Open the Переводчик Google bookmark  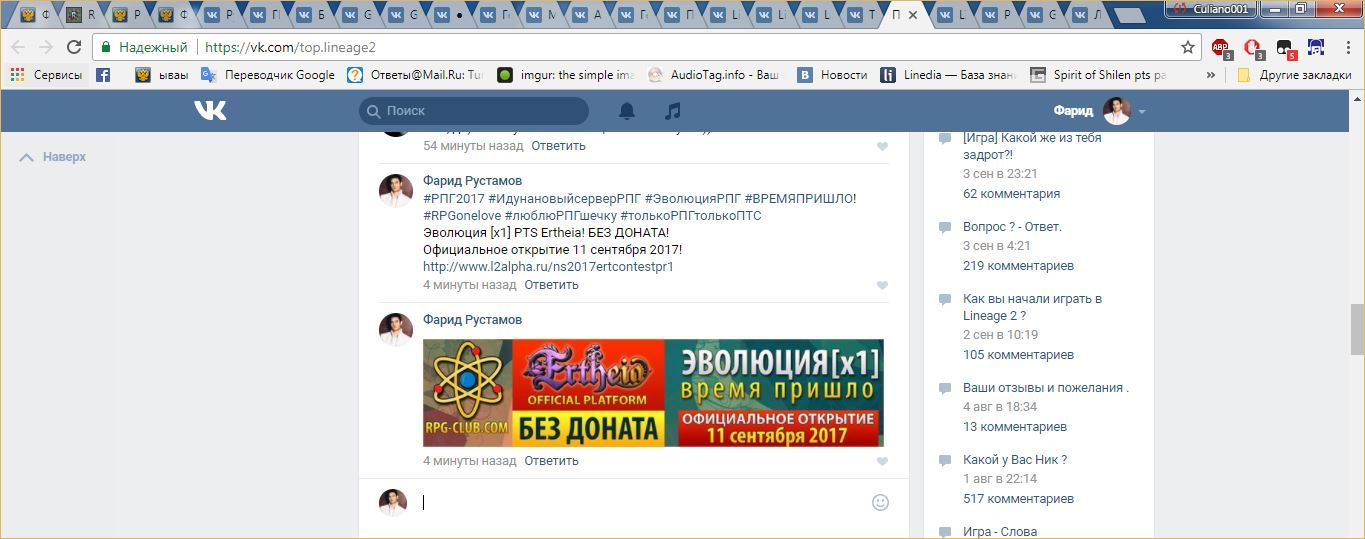click(x=268, y=75)
